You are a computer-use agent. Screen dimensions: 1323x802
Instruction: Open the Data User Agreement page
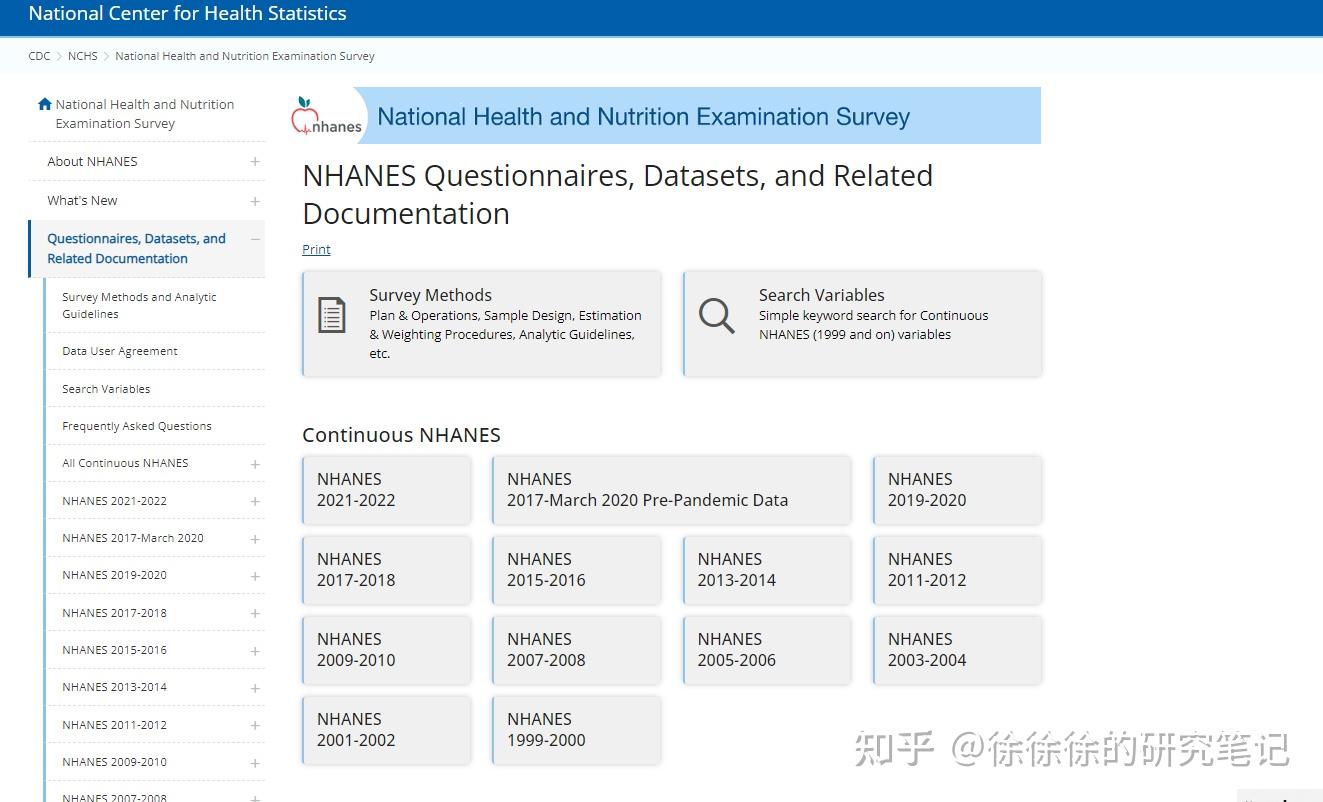click(119, 351)
